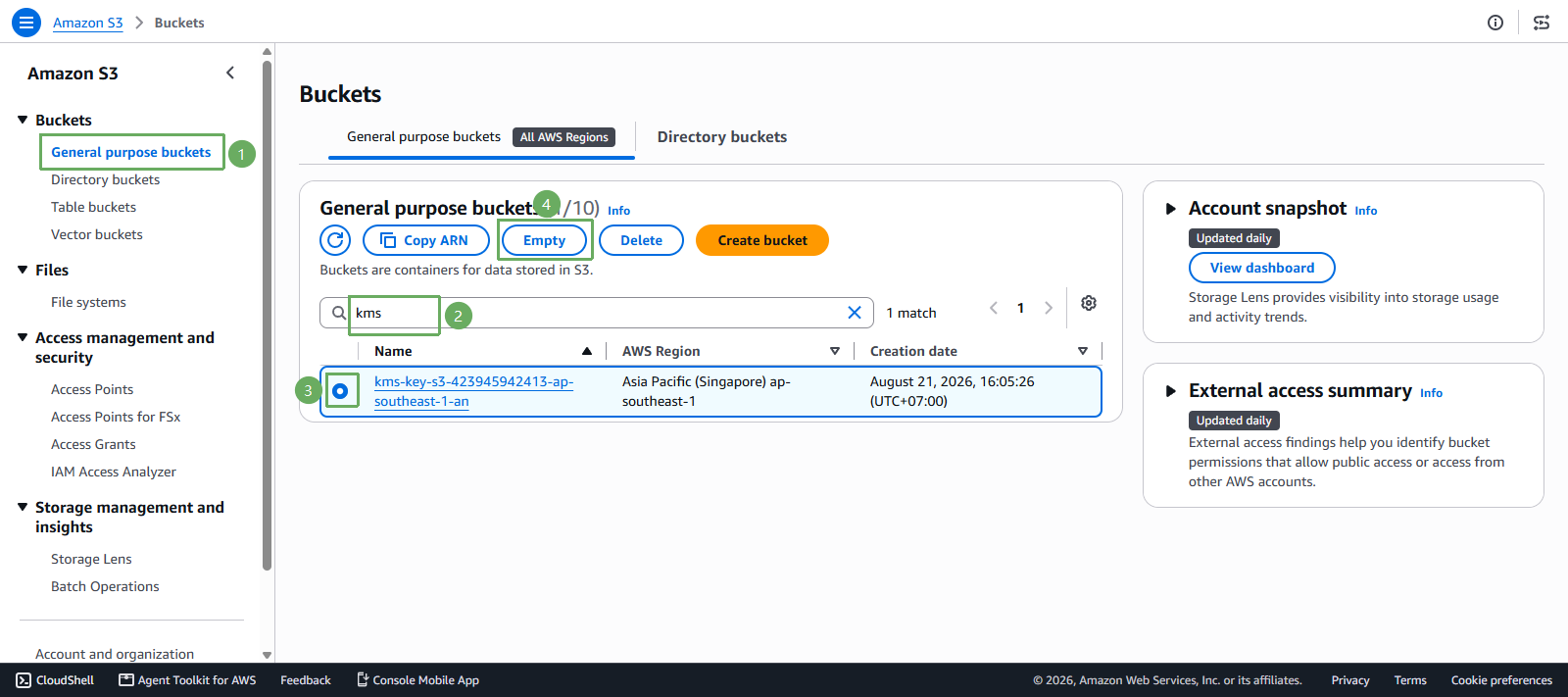This screenshot has width=1568, height=697.
Task: Open Agent Toolkit for AWS
Action: click(x=187, y=680)
